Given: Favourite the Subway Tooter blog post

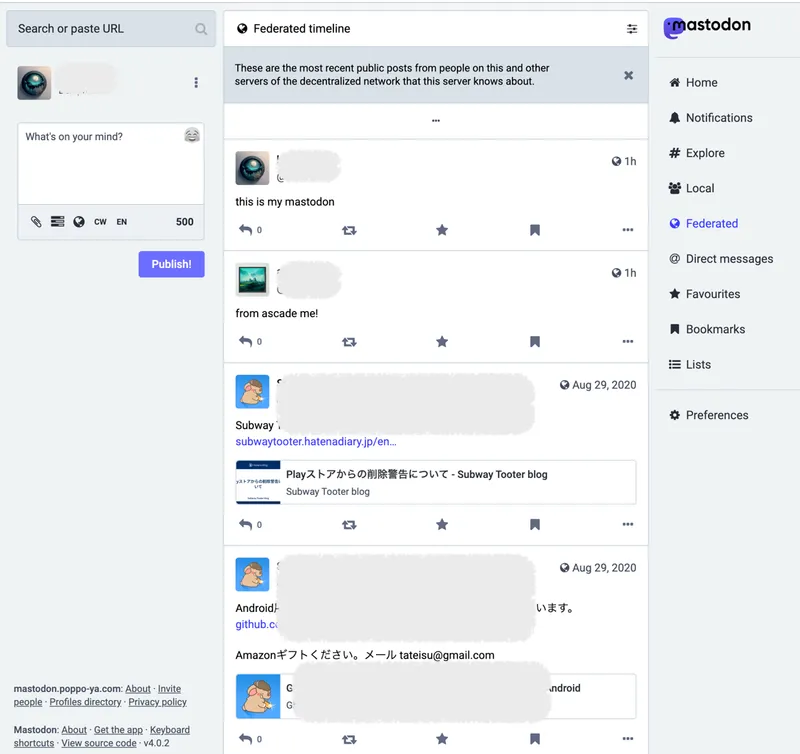Looking at the screenshot, I should pos(442,524).
